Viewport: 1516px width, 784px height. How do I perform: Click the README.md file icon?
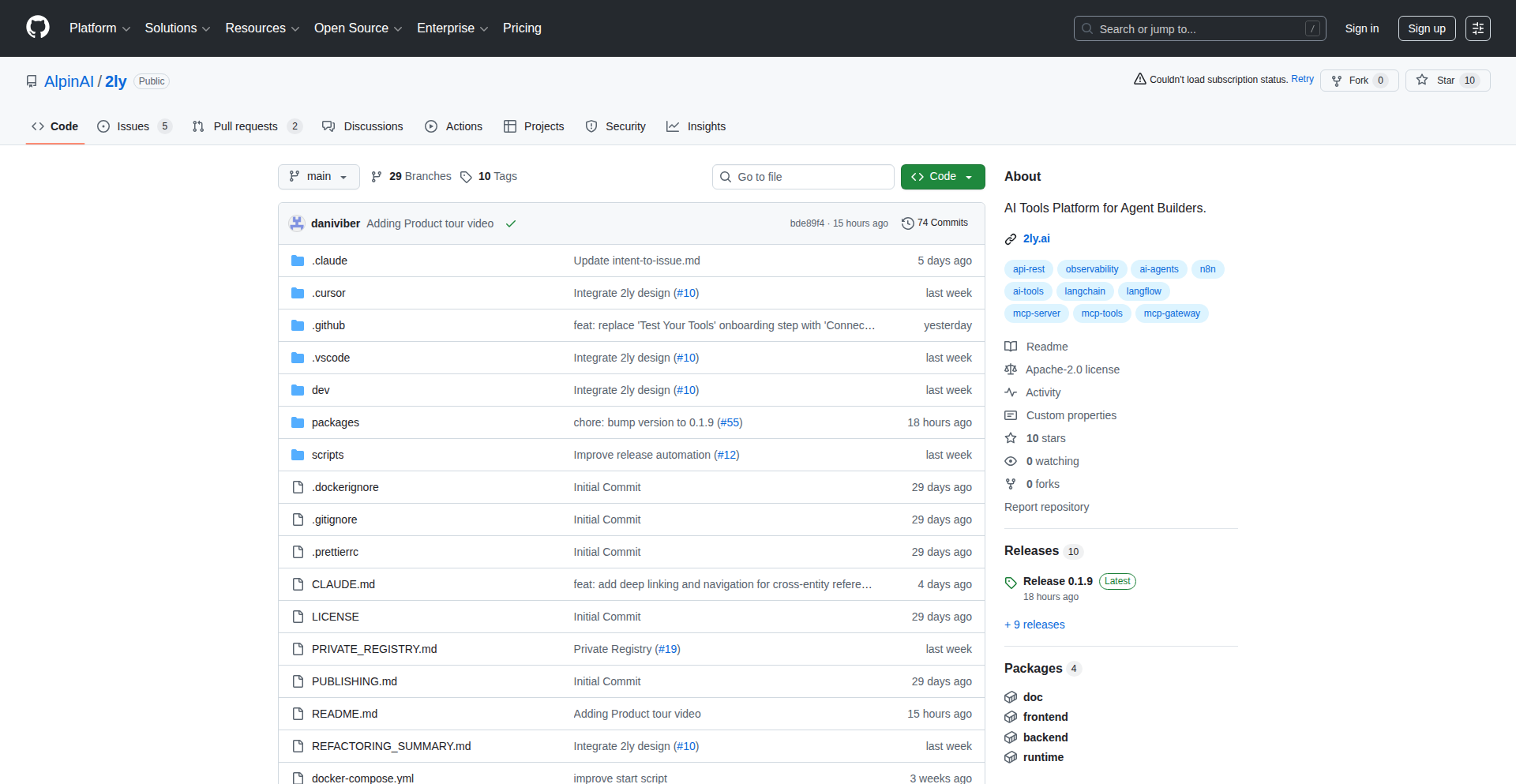[x=298, y=713]
